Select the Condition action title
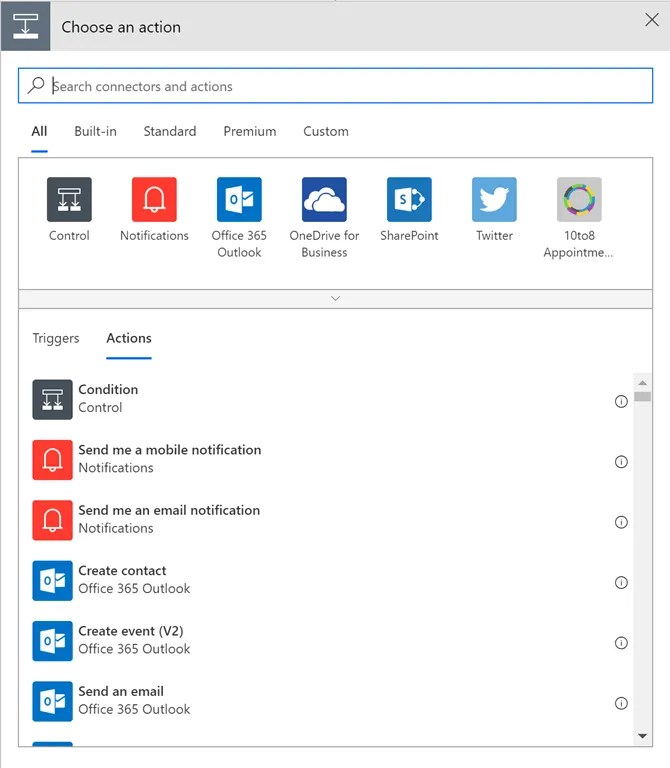The height and width of the screenshot is (768, 670). 108,389
